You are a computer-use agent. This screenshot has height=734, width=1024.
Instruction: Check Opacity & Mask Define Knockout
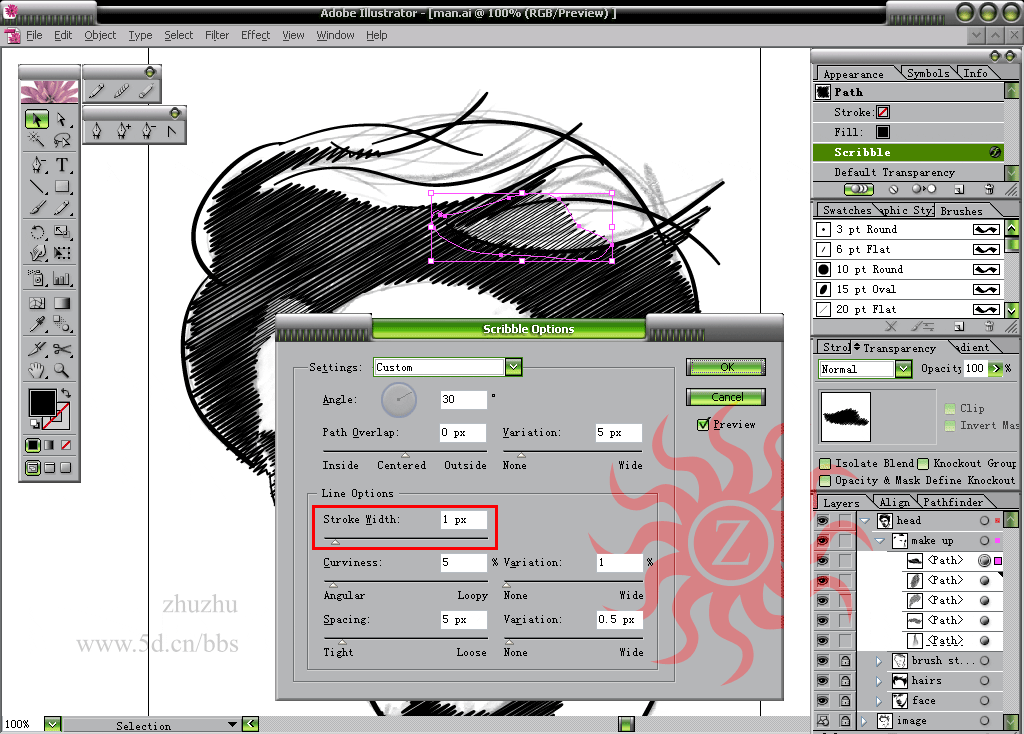pos(825,481)
